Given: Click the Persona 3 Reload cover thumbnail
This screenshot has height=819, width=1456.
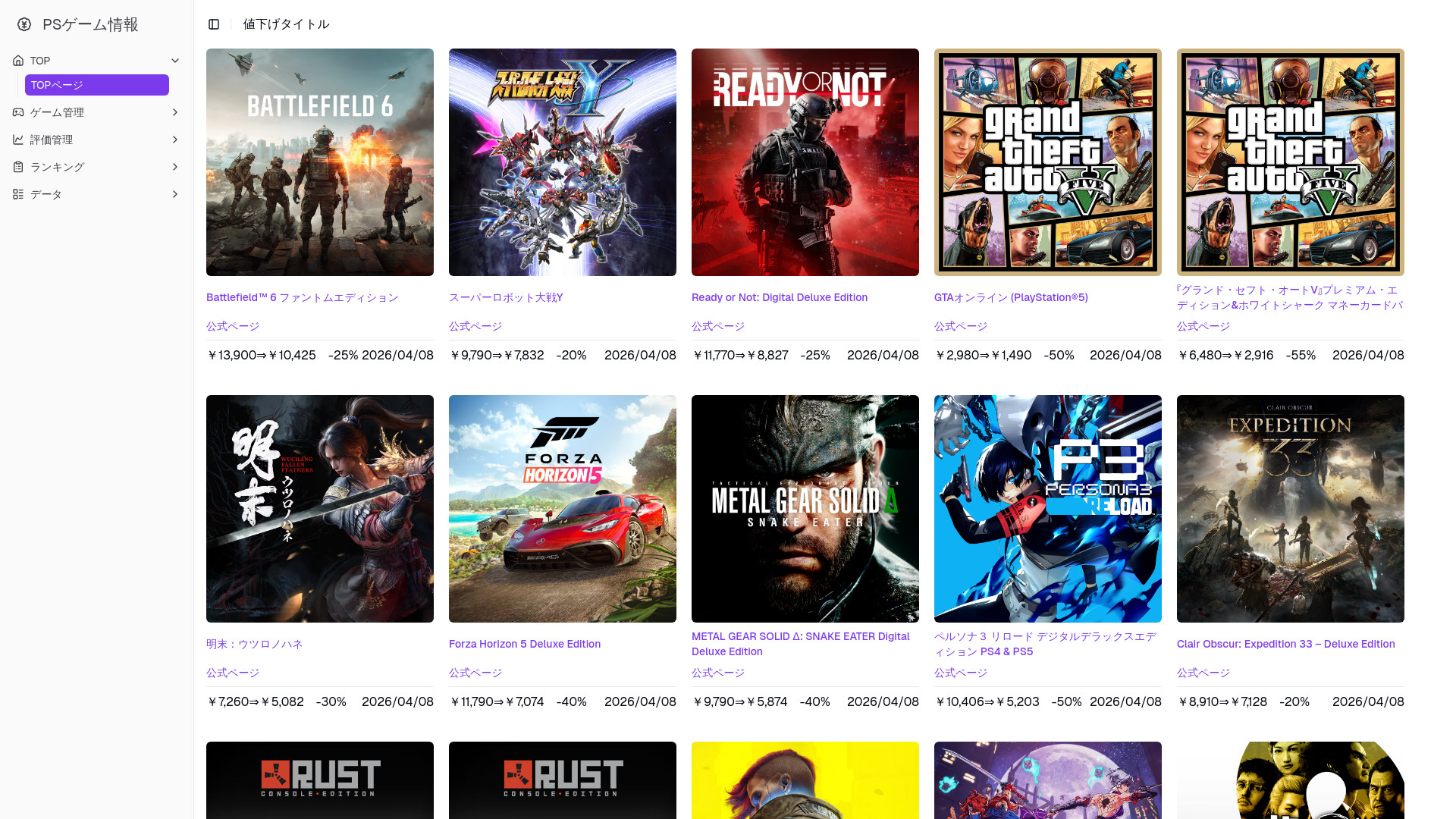Looking at the screenshot, I should [1047, 508].
